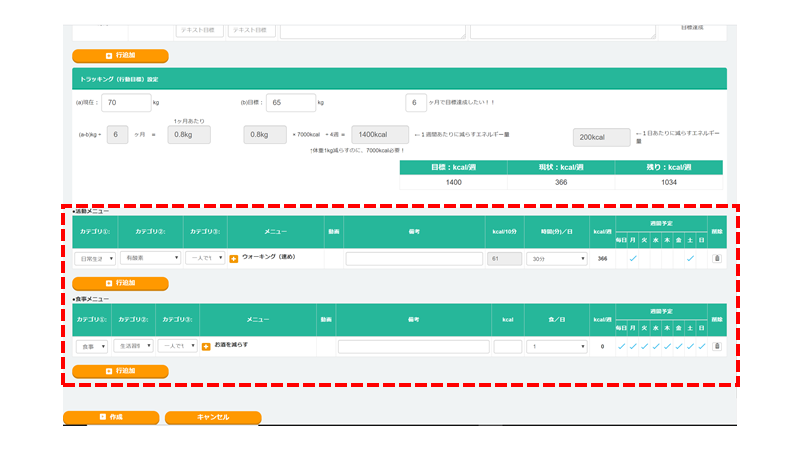Uncheck Sunday (日) in the お酒を減らす row
The height and width of the screenshot is (450, 800).
(x=702, y=346)
